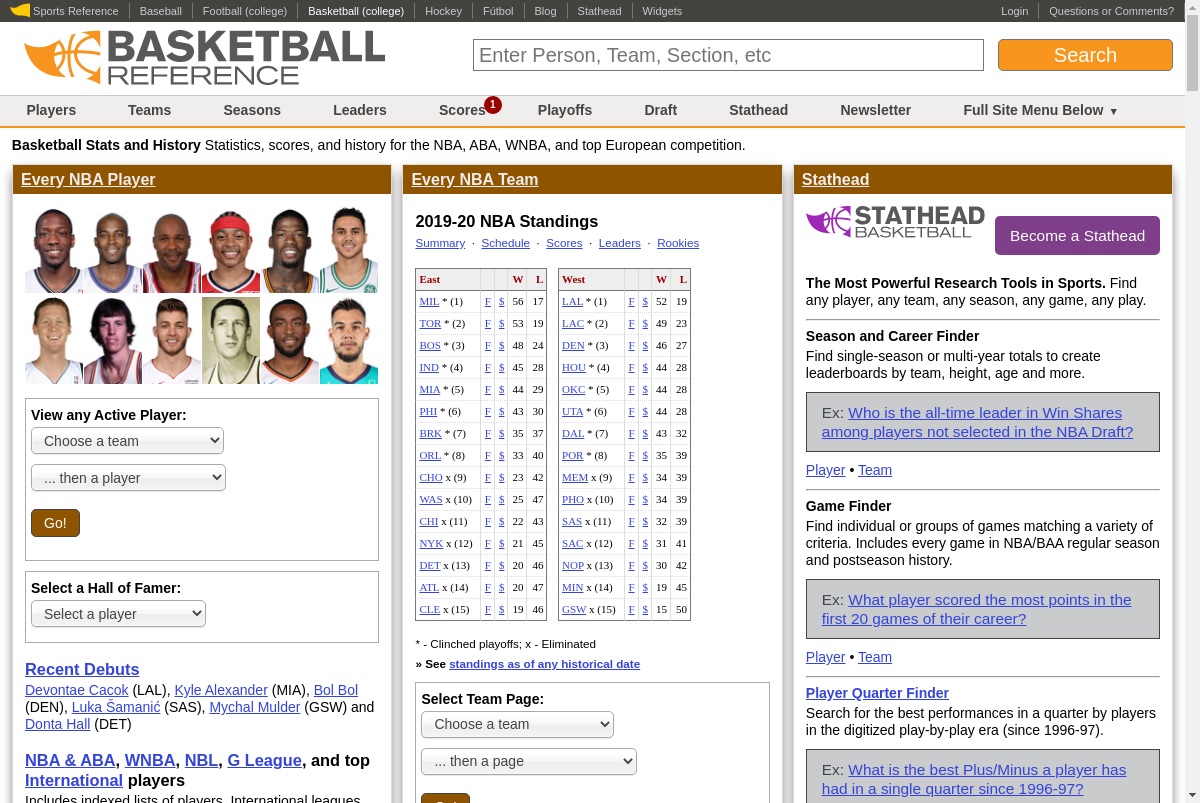The width and height of the screenshot is (1200, 803).
Task: Click the first player headshot thumbnail
Action: tap(54, 250)
